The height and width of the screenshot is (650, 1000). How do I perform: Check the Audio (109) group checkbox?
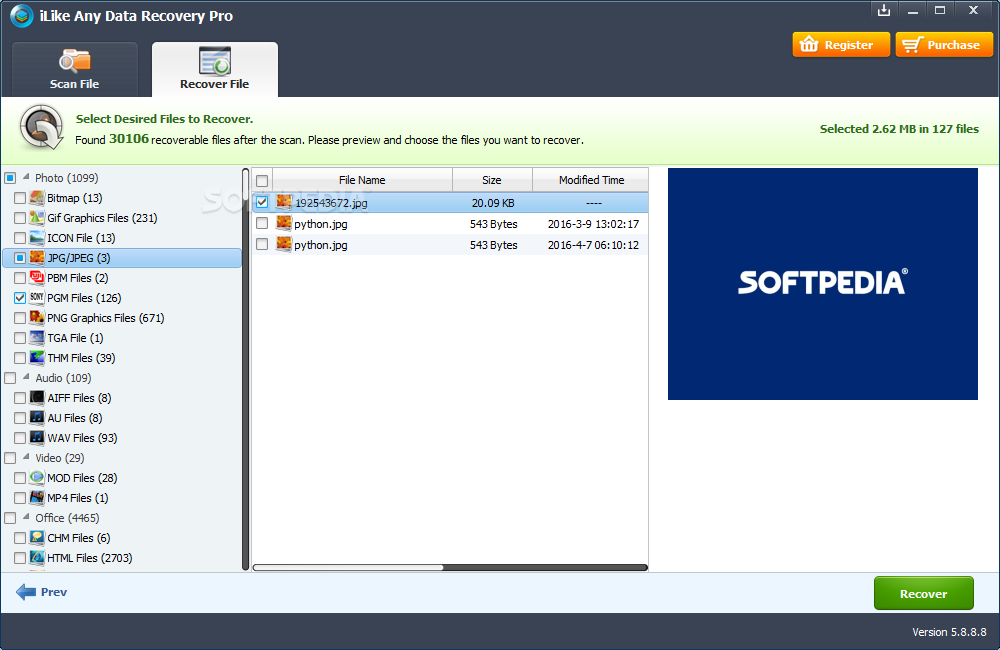click(10, 378)
